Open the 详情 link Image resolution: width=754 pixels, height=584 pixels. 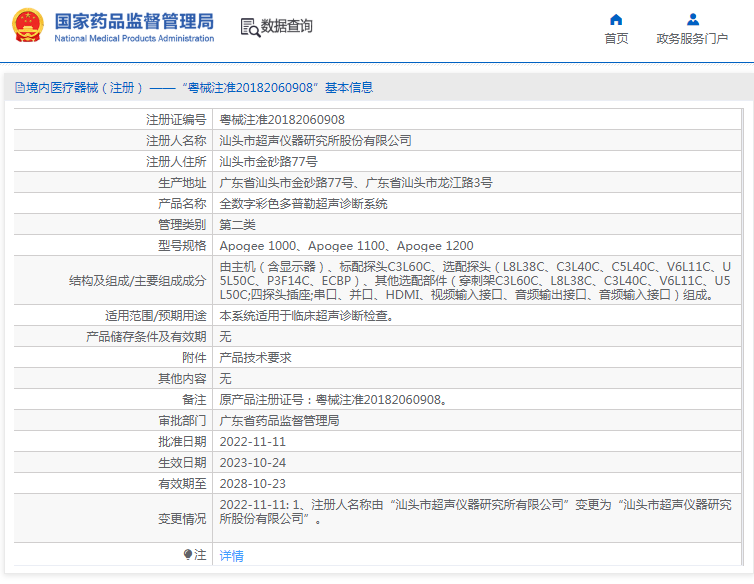[231, 556]
